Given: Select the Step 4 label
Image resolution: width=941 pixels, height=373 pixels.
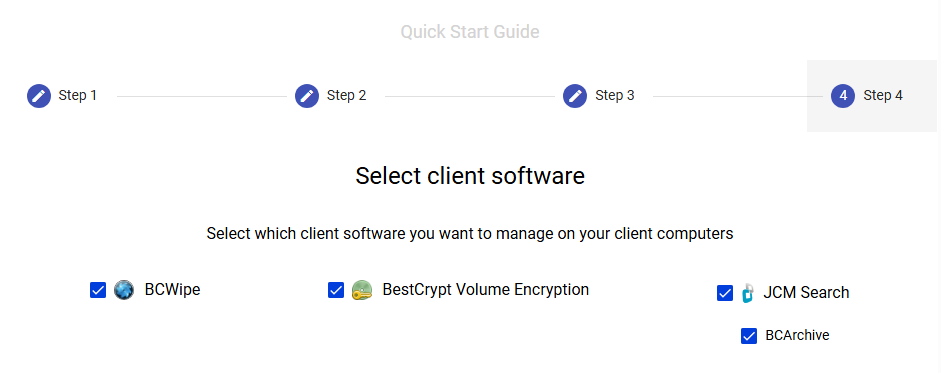Looking at the screenshot, I should pos(883,95).
